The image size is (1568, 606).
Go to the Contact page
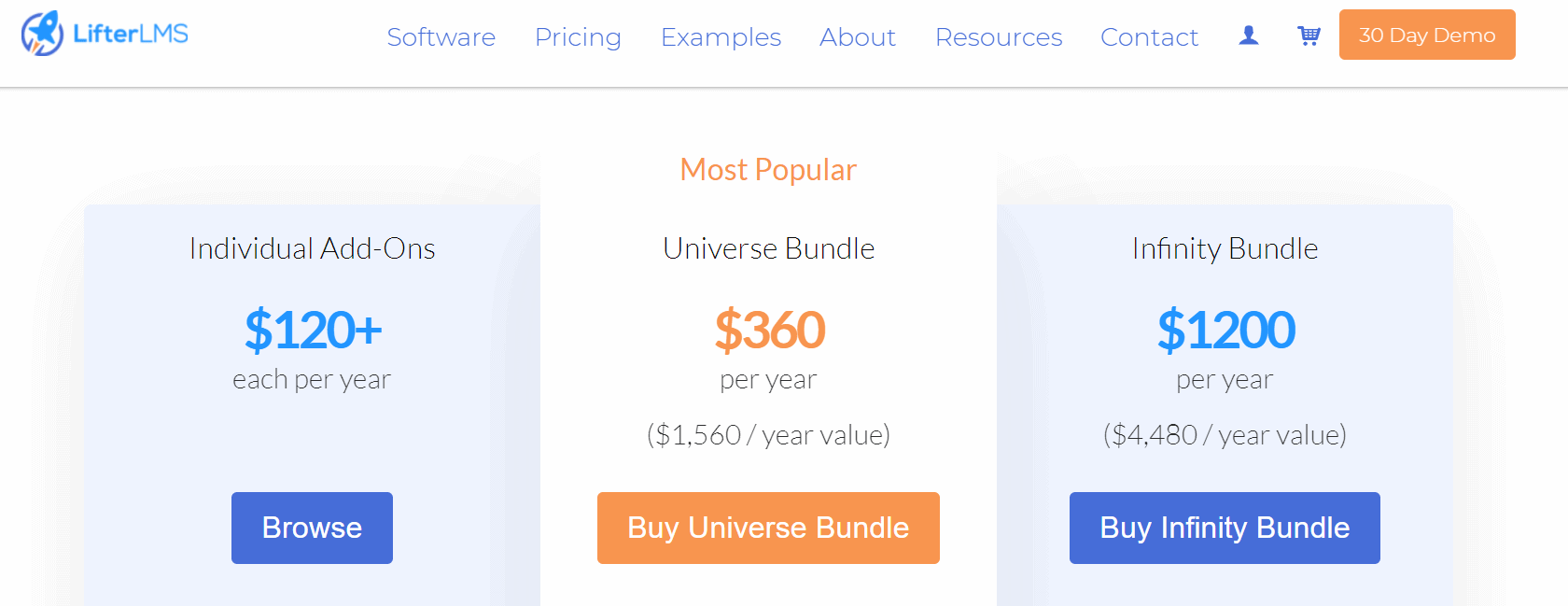(x=1149, y=37)
